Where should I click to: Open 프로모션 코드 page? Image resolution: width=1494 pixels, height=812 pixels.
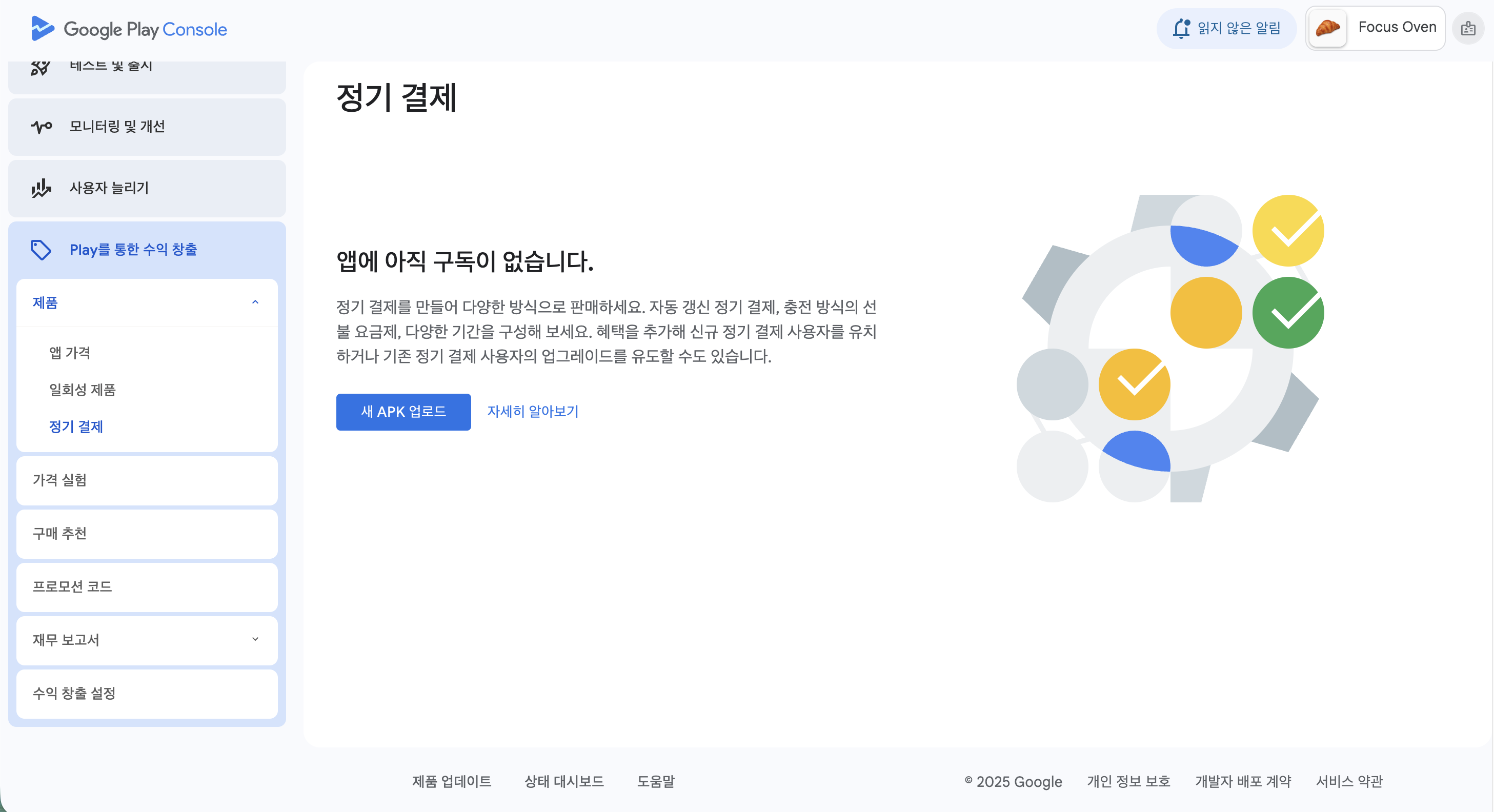[x=72, y=587]
